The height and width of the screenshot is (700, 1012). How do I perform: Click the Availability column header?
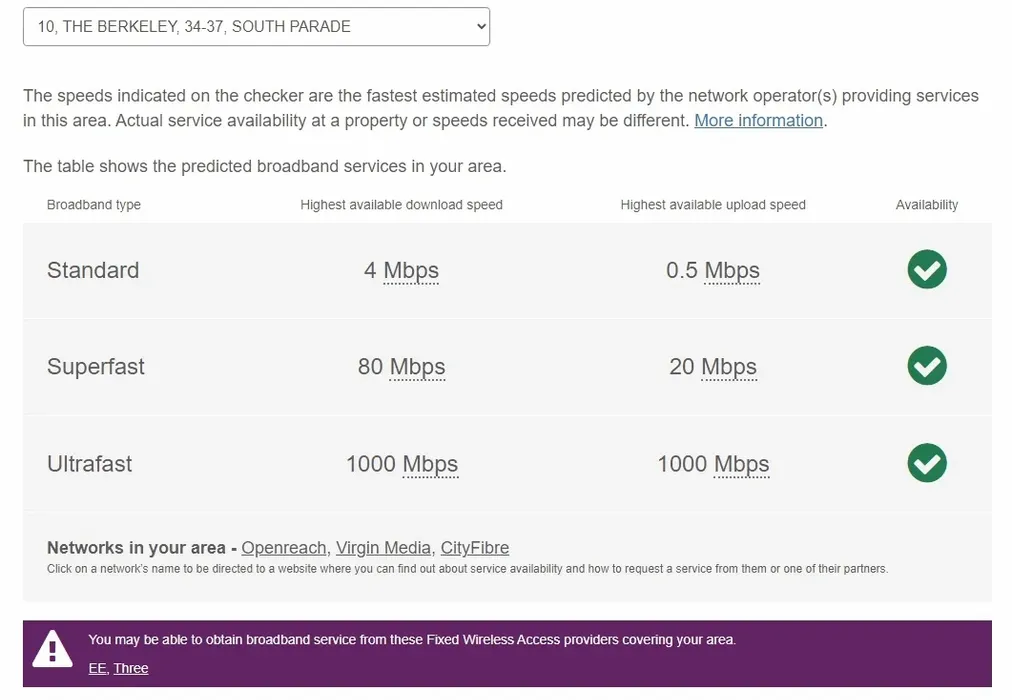click(927, 205)
